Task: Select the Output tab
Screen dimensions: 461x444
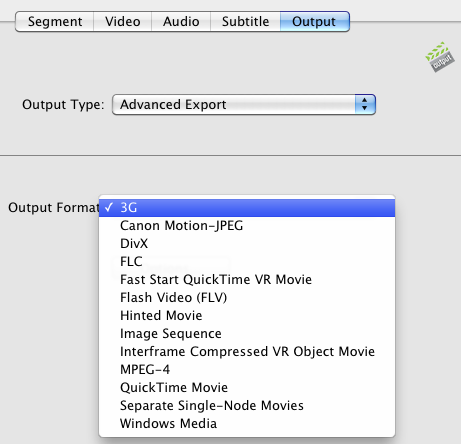Action: pyautogui.click(x=315, y=22)
